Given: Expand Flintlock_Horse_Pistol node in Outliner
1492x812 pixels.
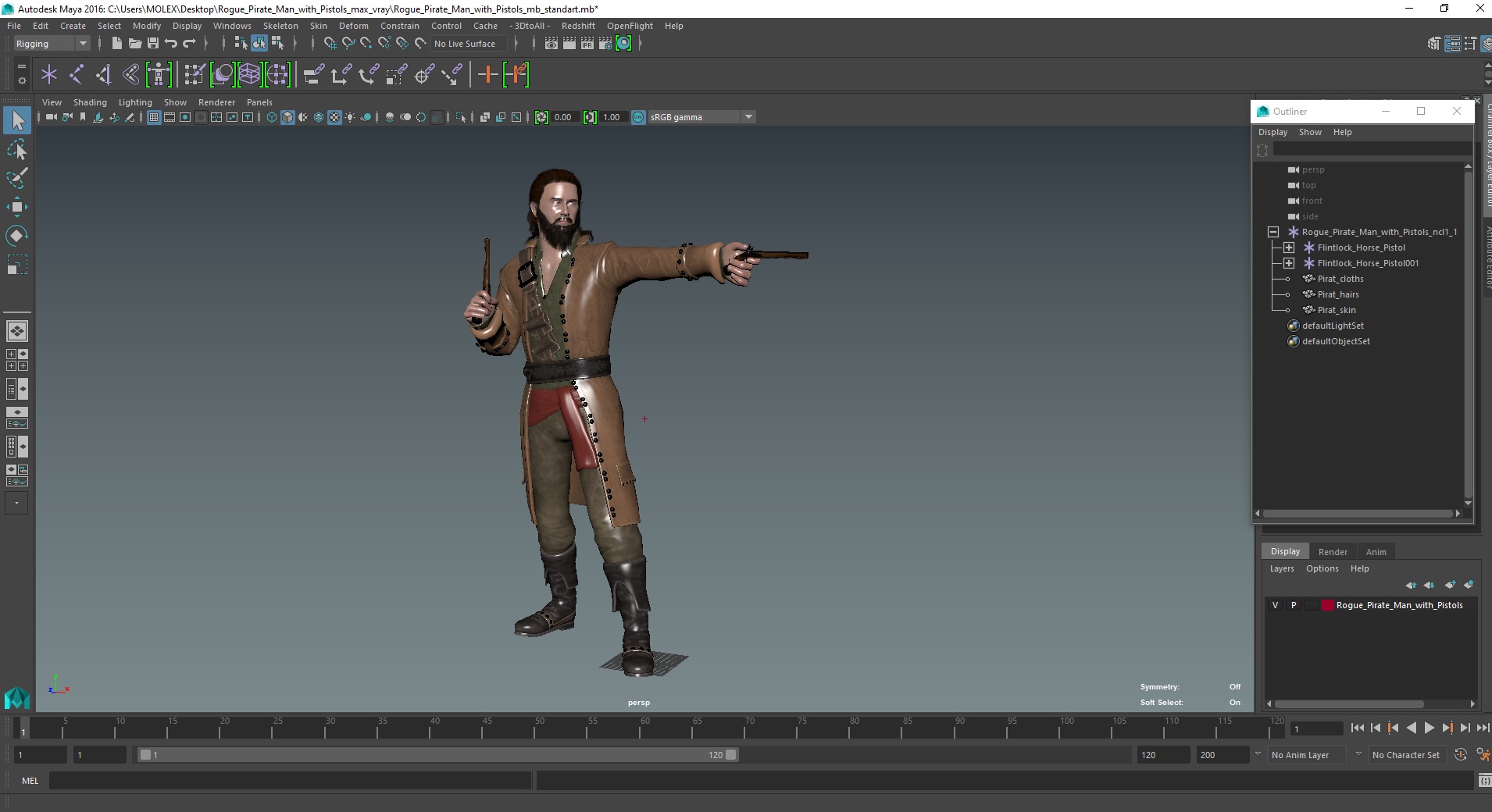Looking at the screenshot, I should coord(1289,248).
